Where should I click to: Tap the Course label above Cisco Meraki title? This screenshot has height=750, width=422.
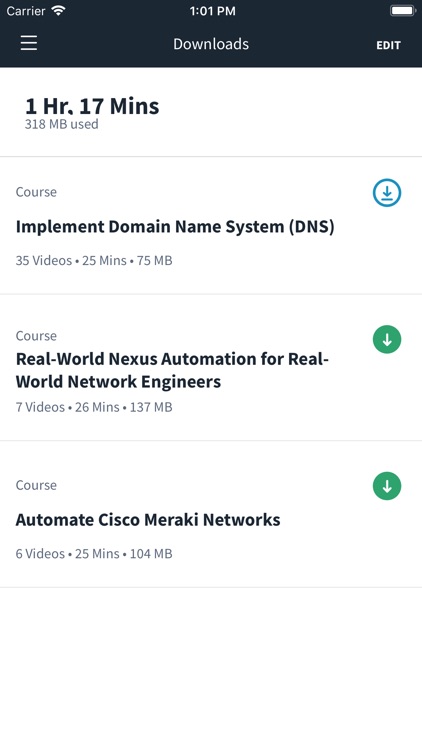36,485
